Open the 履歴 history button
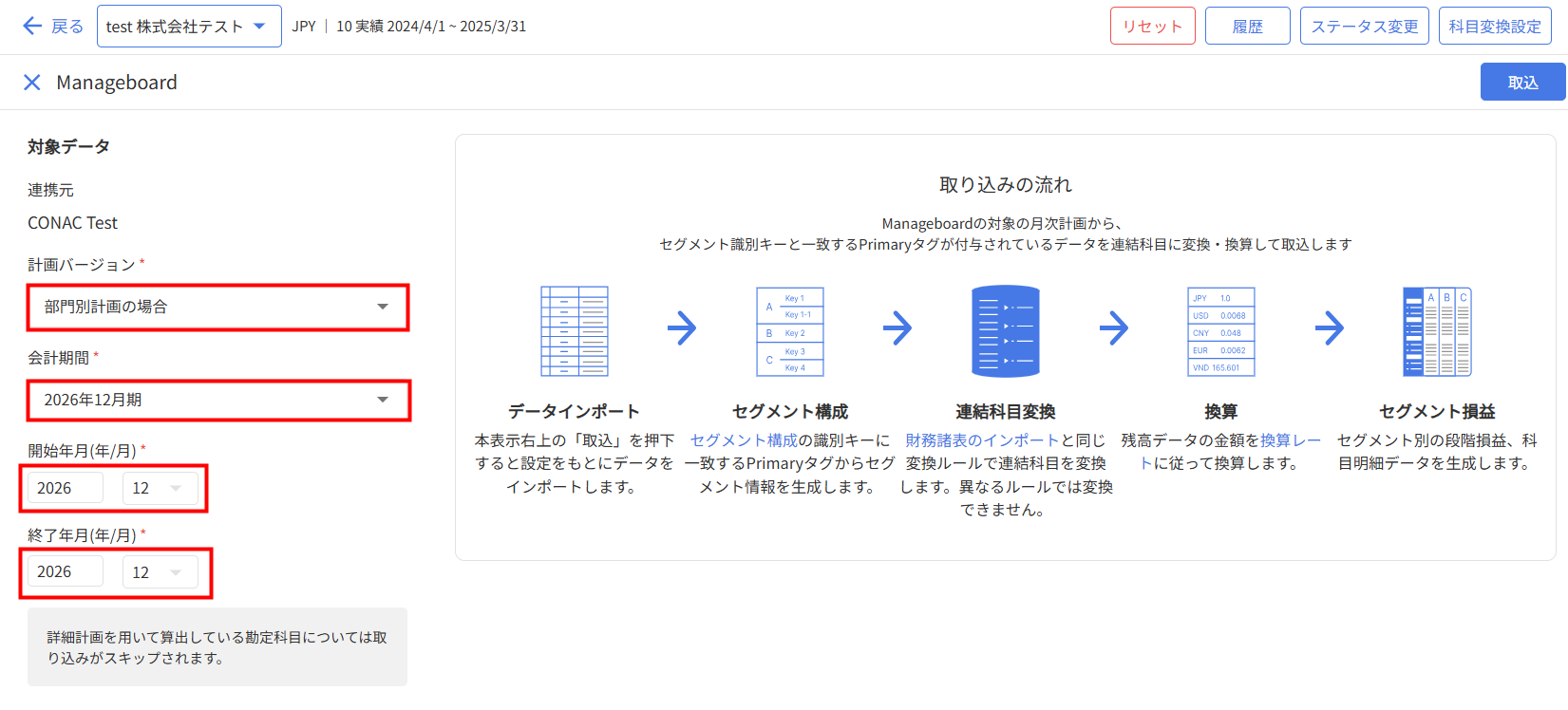The height and width of the screenshot is (710, 1568). pos(1247,27)
